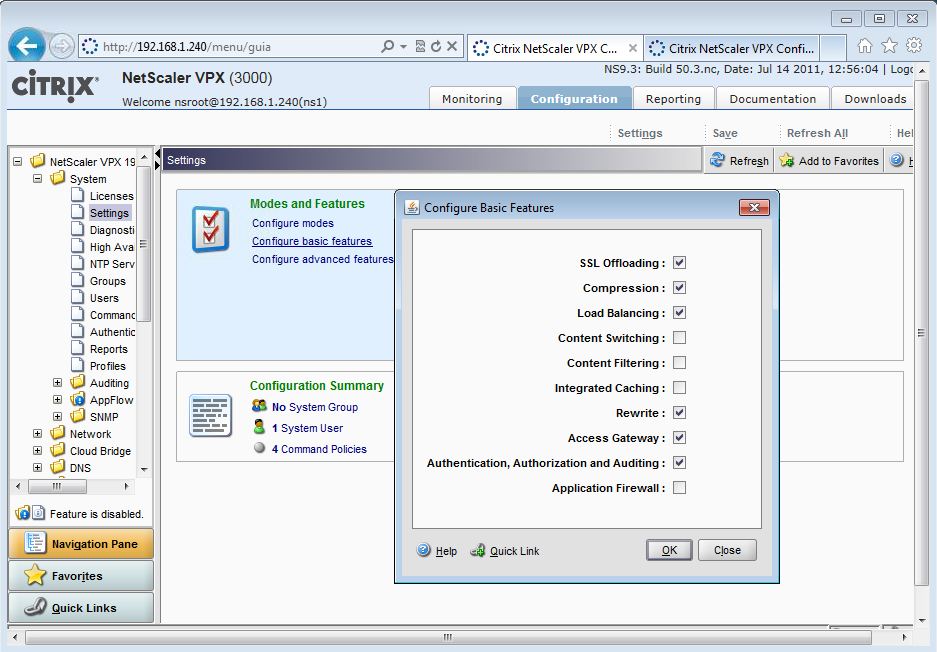Open the Reporting tab

pos(673,99)
